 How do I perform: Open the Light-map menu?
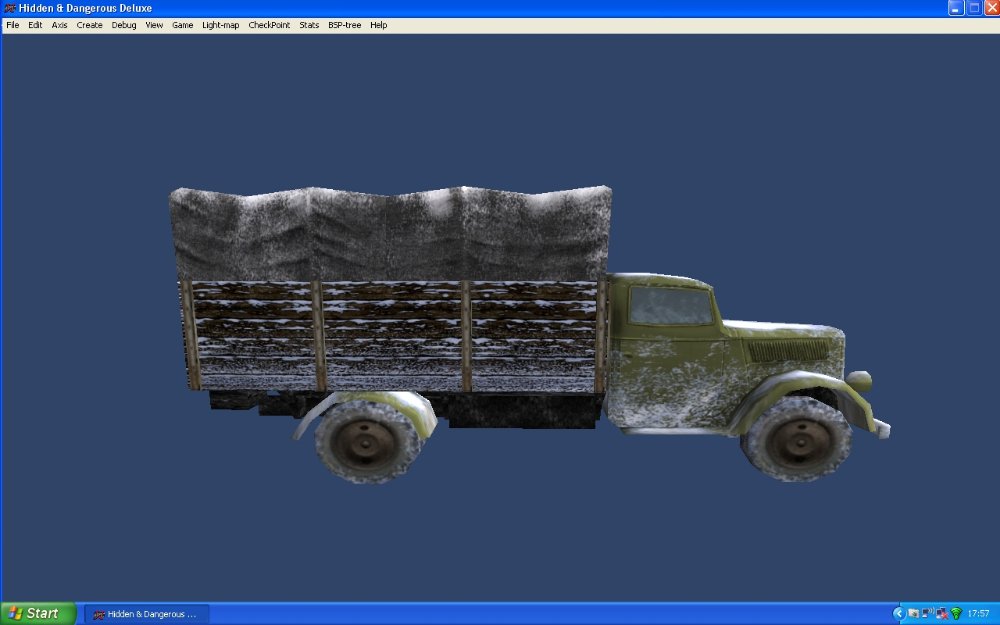pos(219,25)
